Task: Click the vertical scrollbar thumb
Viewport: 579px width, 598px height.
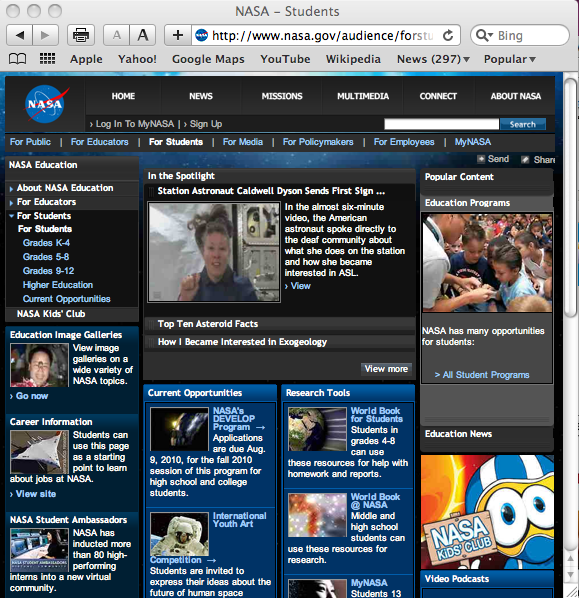Action: pos(571,197)
